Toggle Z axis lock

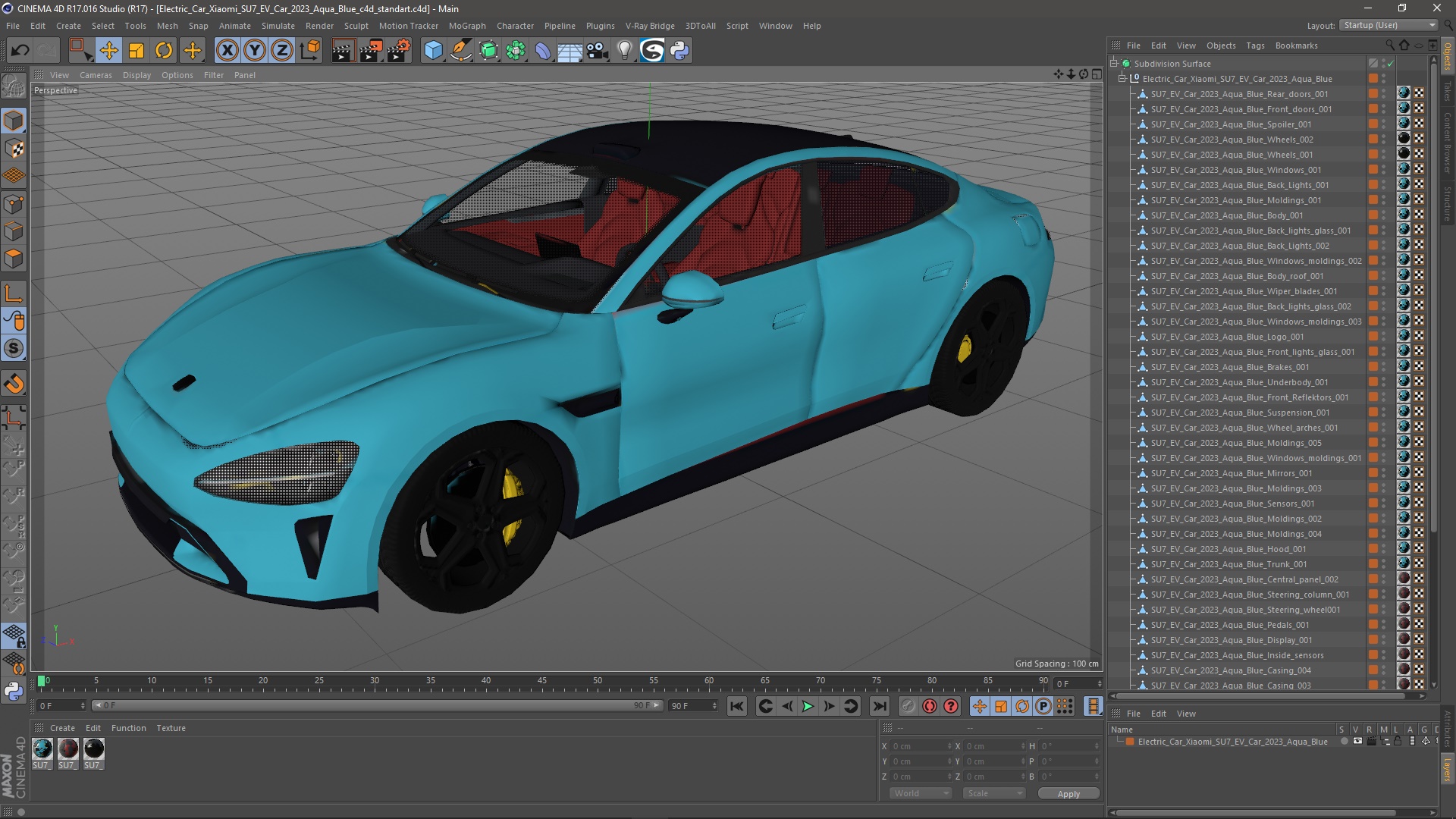(x=282, y=51)
